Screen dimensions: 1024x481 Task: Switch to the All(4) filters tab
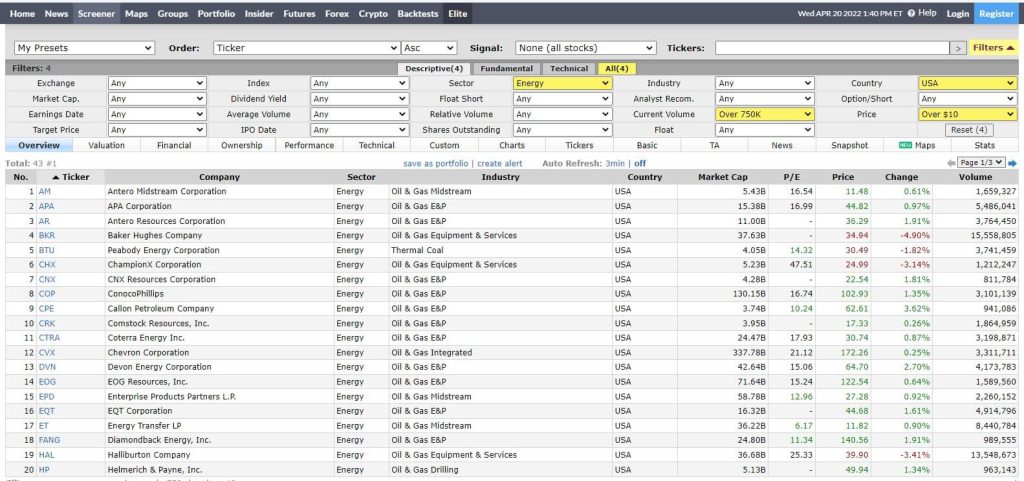tap(616, 69)
